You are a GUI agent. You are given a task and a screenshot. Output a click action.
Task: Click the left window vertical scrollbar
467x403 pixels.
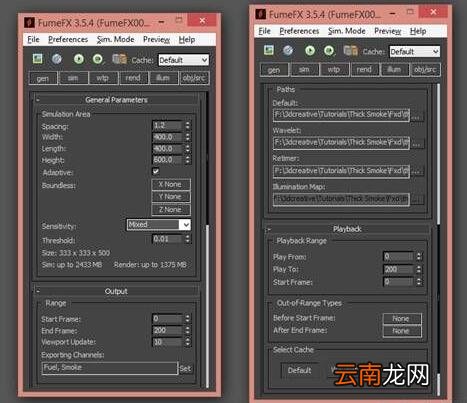tap(207, 240)
